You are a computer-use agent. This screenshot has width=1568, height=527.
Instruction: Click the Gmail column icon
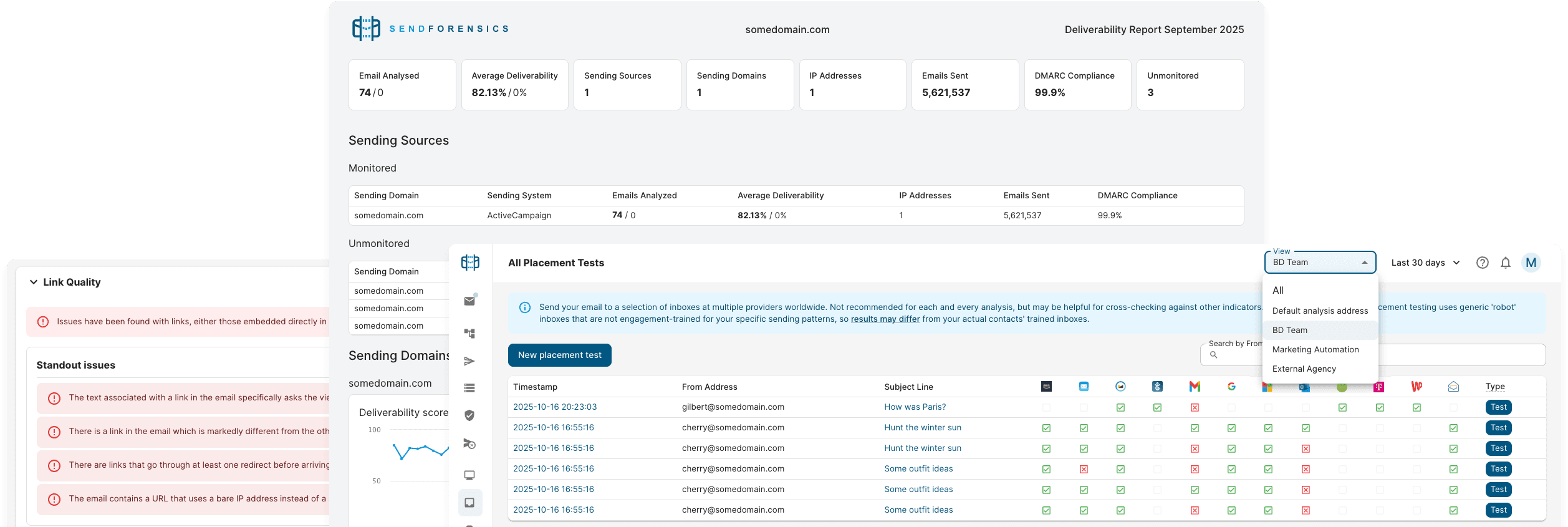click(1194, 387)
